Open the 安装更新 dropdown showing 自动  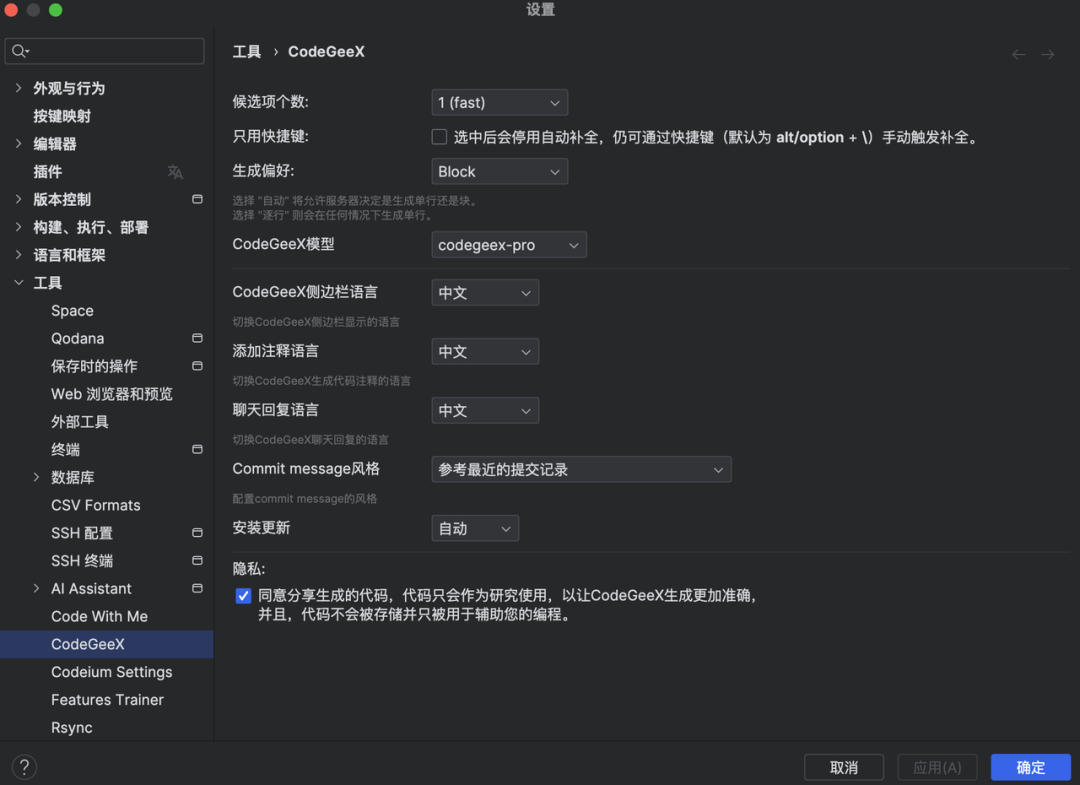coord(475,529)
